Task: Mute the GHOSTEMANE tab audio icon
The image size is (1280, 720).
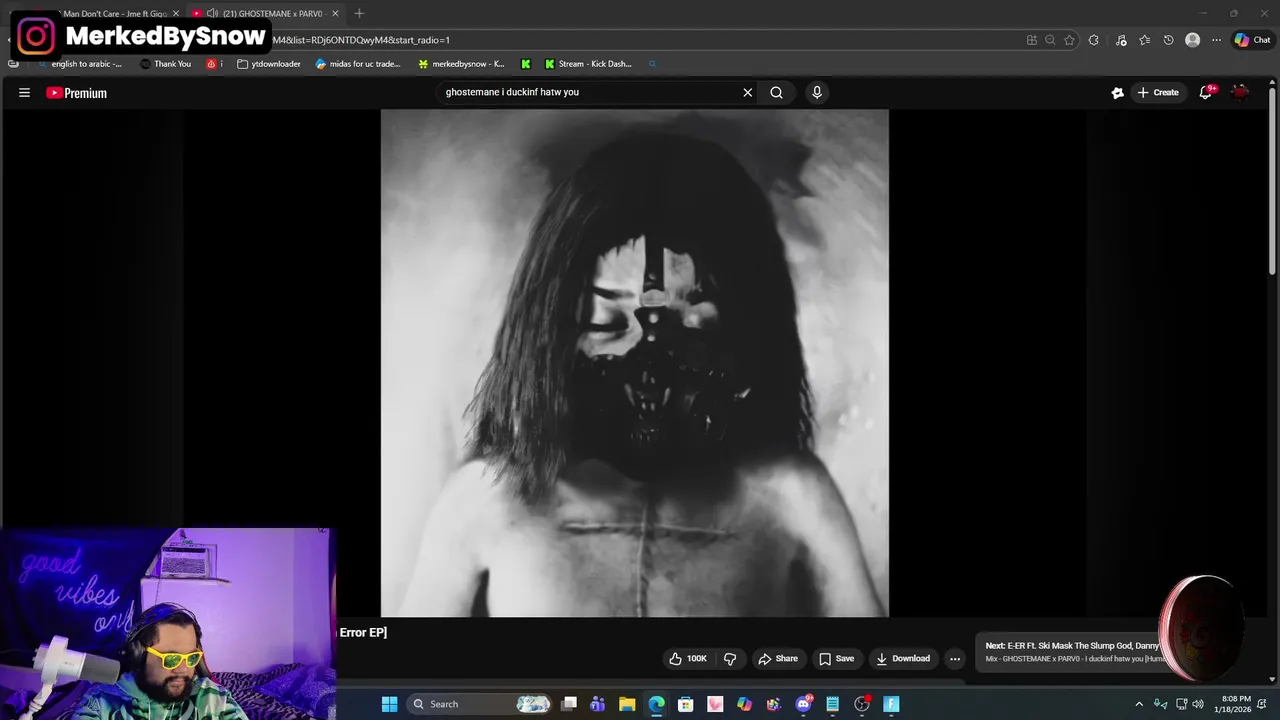Action: click(212, 14)
